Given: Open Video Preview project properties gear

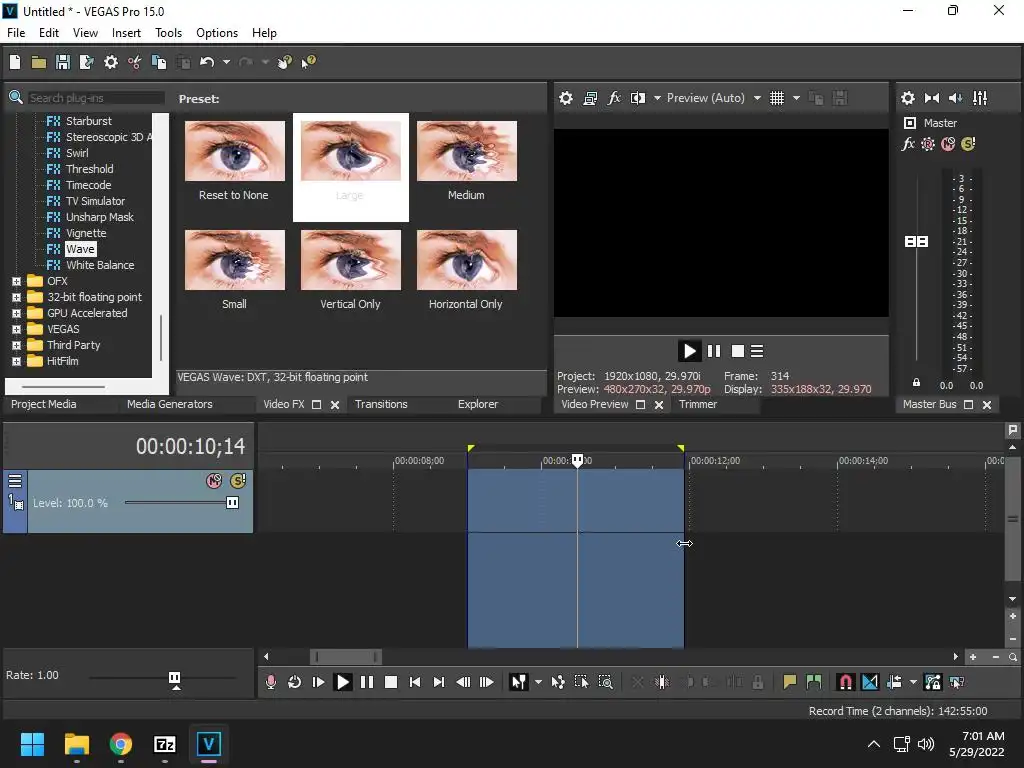Looking at the screenshot, I should pyautogui.click(x=566, y=98).
